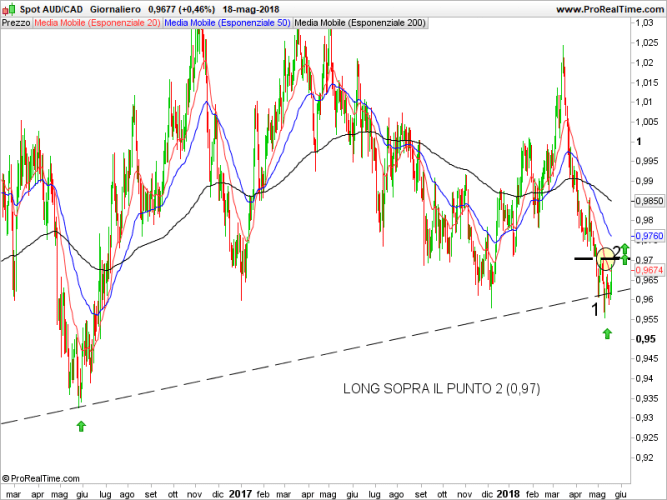Select the number 1 marker label
This screenshot has width=667, height=500.
(596, 310)
